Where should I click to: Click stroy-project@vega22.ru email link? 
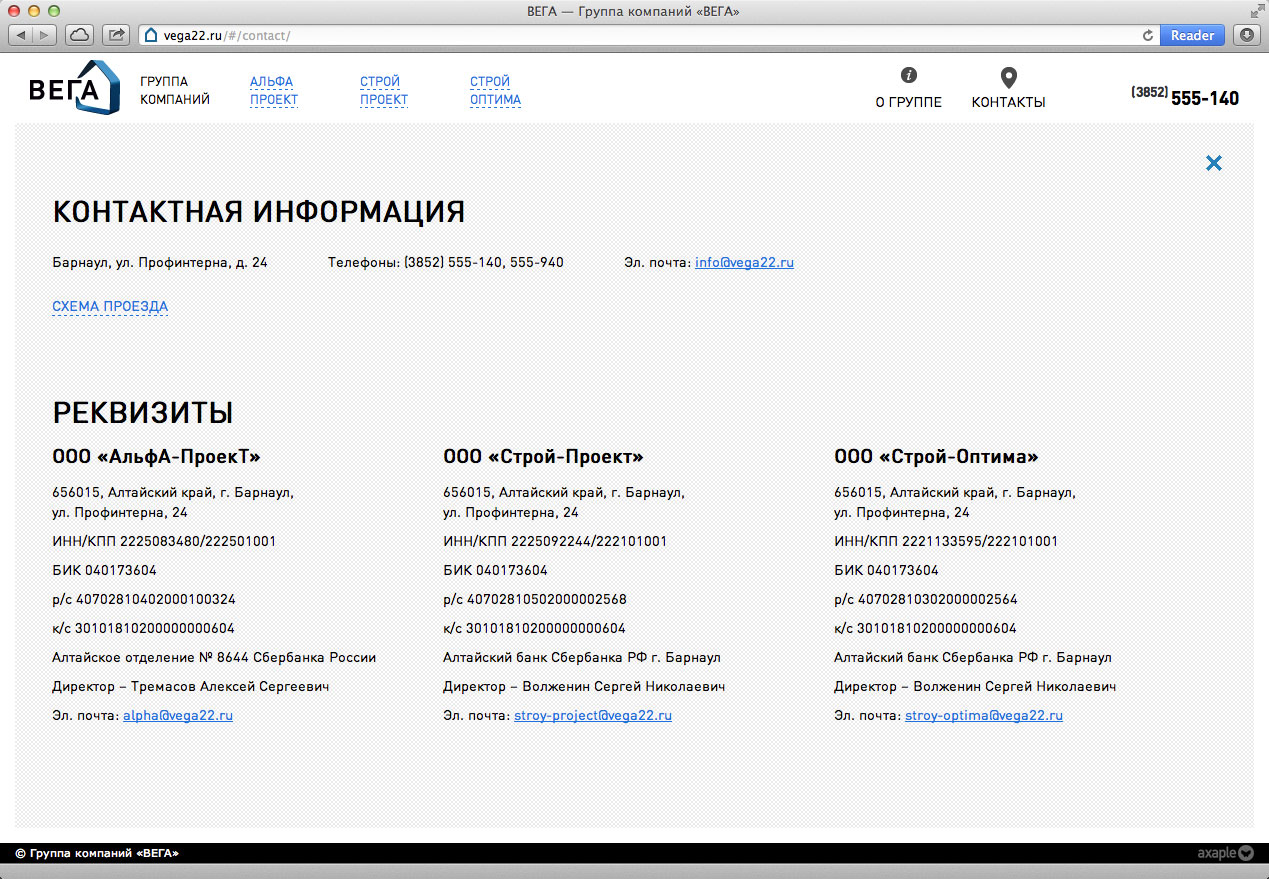(592, 715)
